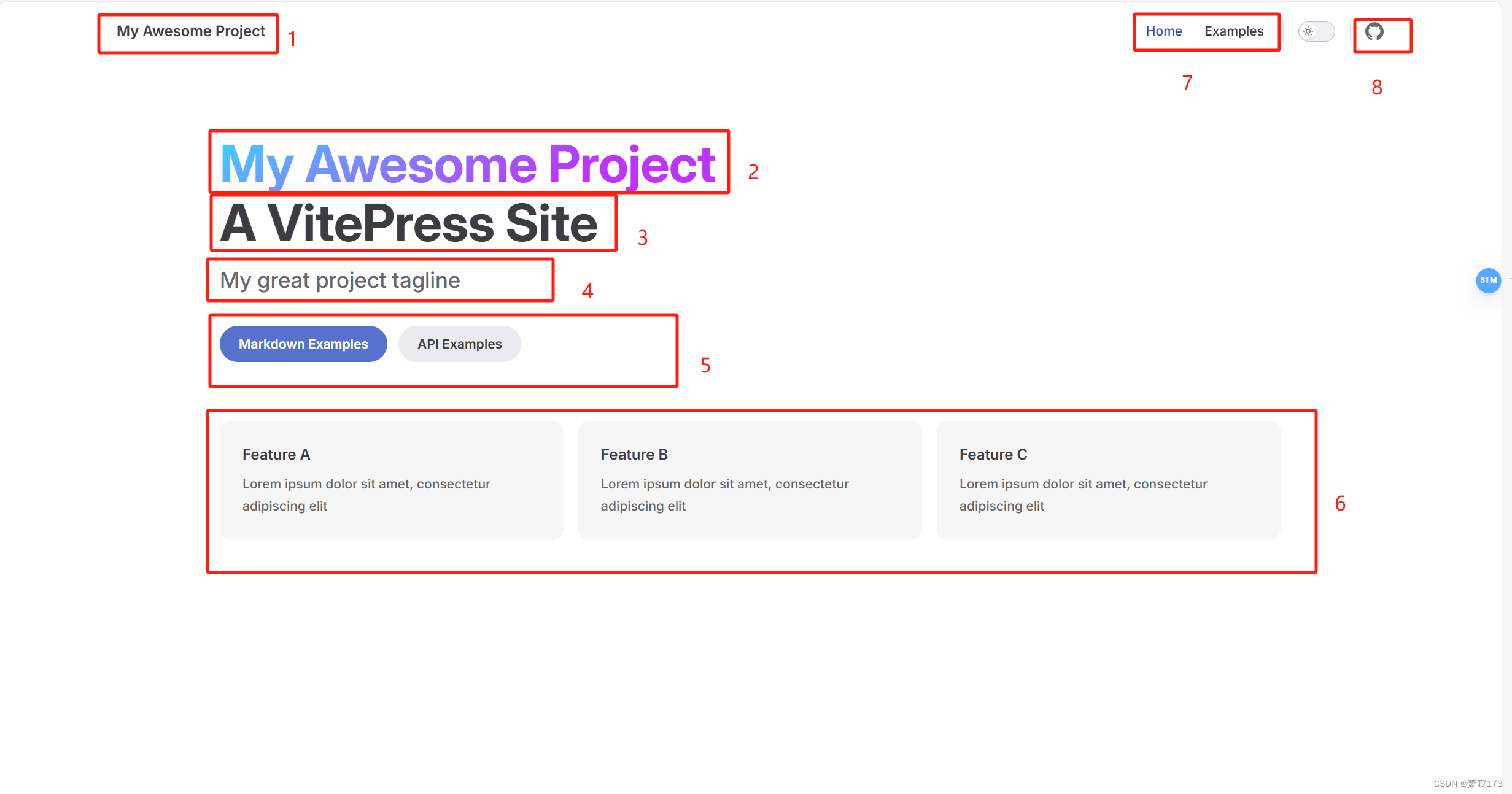
Task: Click the Home navigation menu item
Action: (x=1162, y=31)
